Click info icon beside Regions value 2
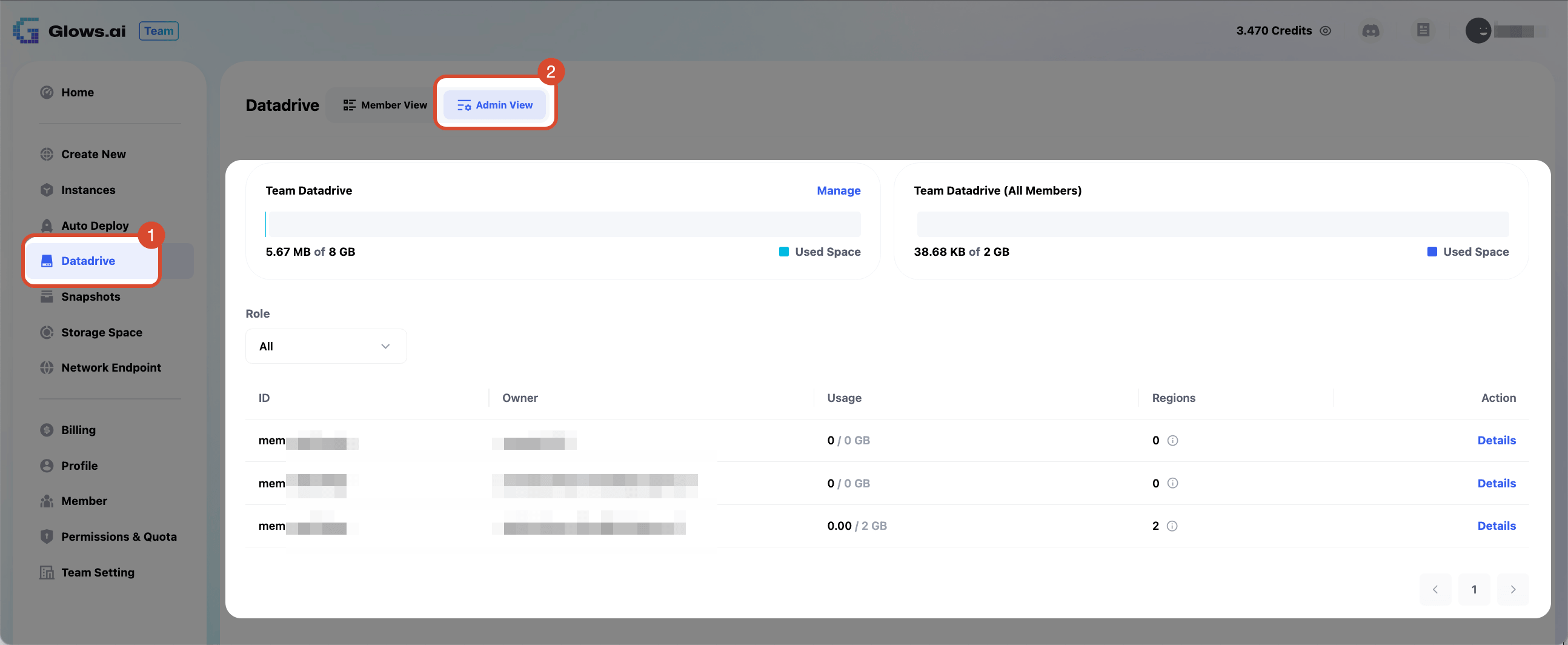 1172,526
